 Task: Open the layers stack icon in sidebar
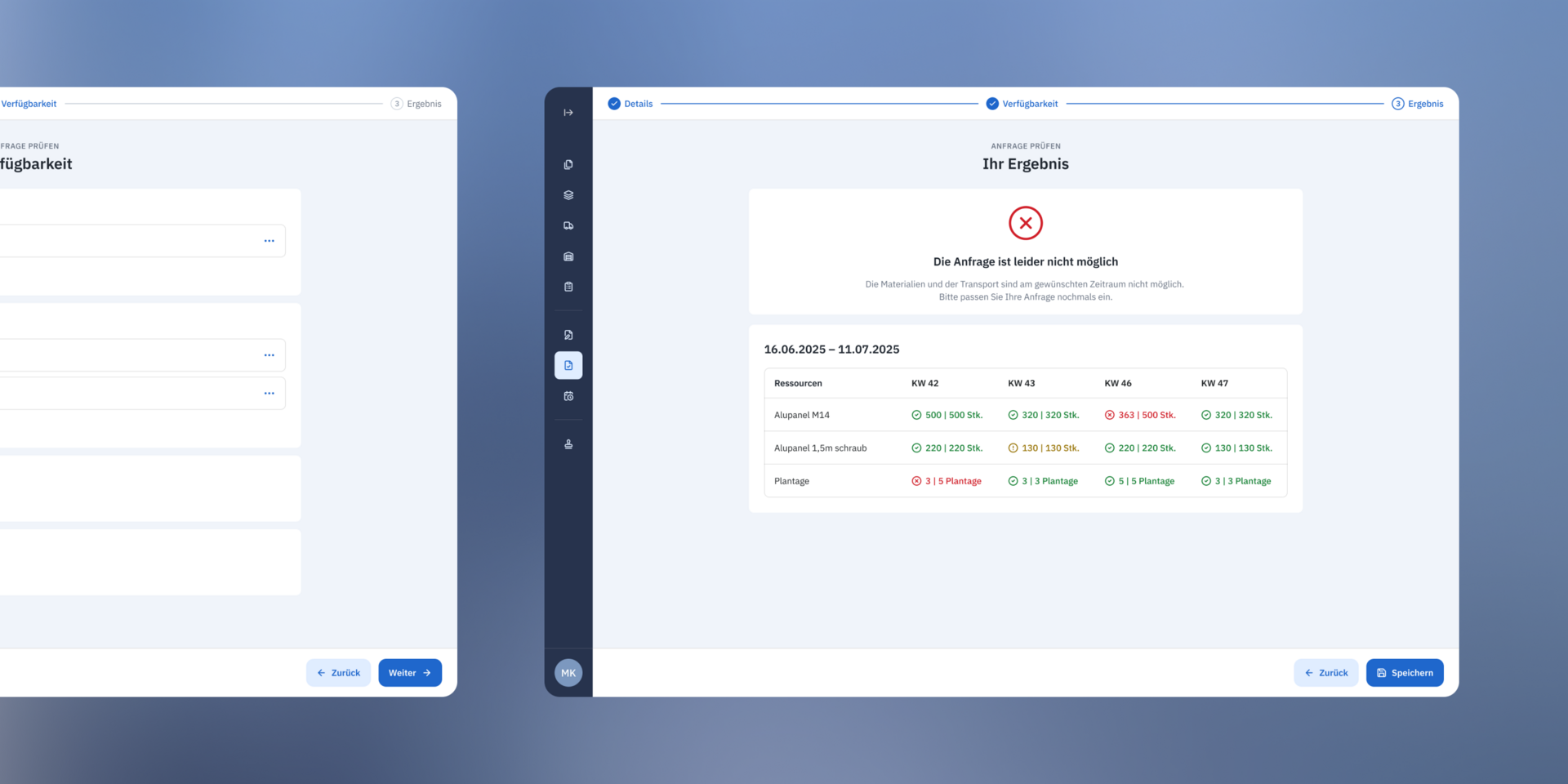pos(568,195)
